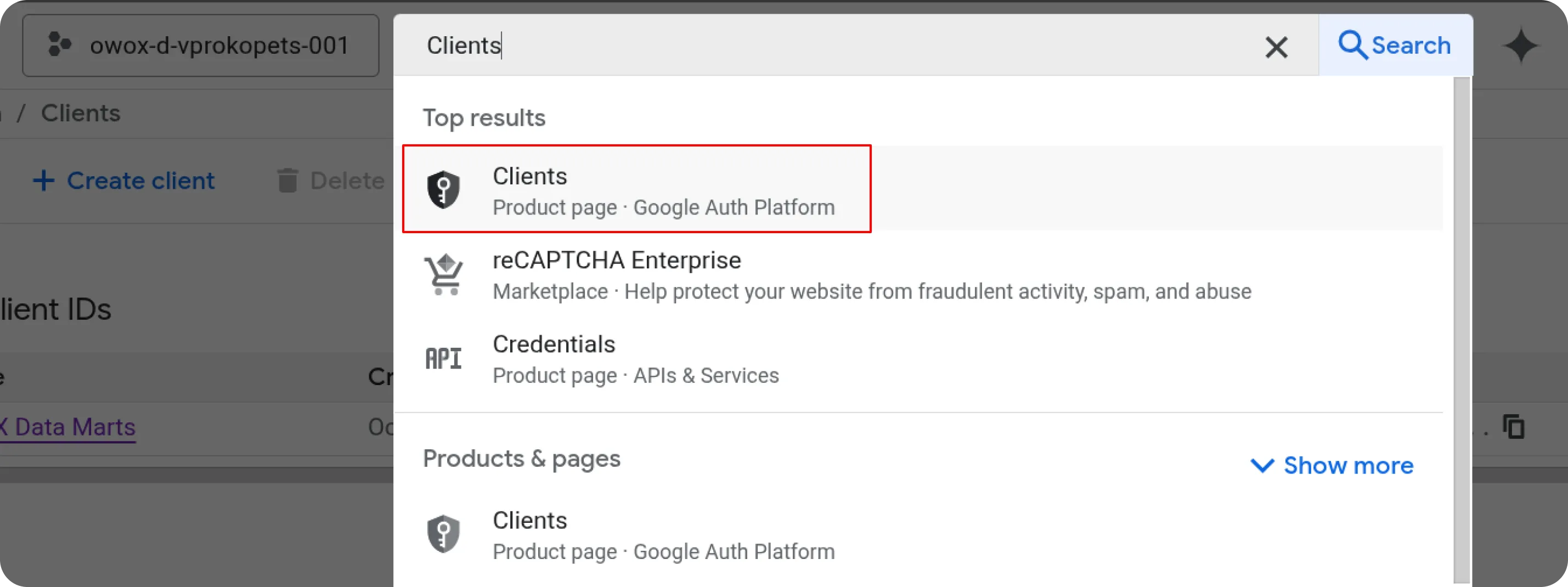Click the API icon next to Credentials

(x=444, y=358)
